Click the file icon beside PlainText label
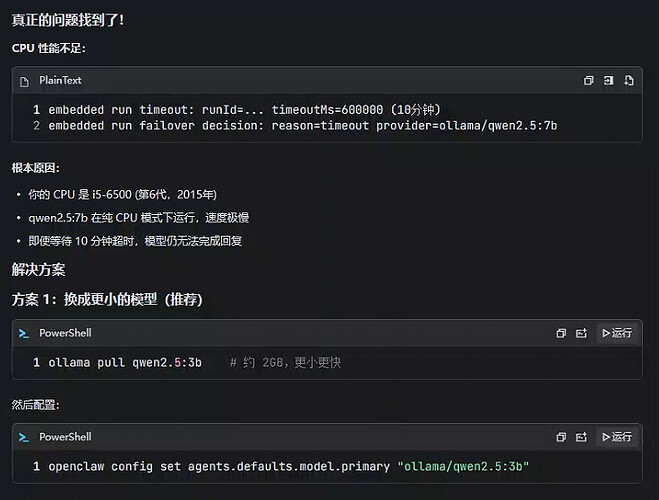The height and width of the screenshot is (500, 659). [24, 81]
